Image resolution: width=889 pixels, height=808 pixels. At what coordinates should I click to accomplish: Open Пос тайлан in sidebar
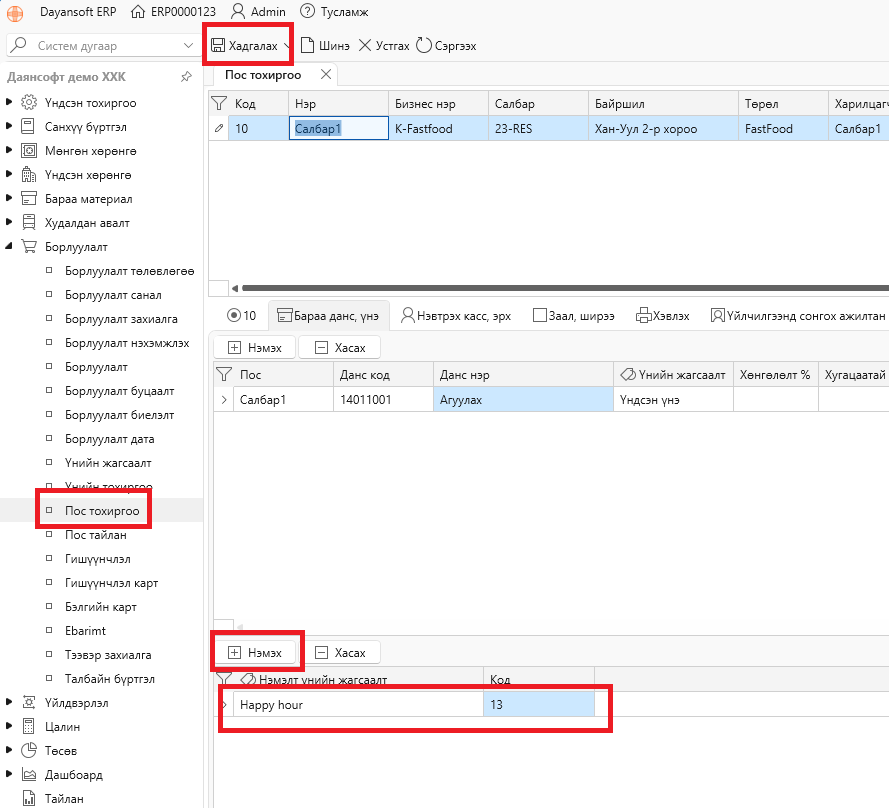click(x=95, y=535)
